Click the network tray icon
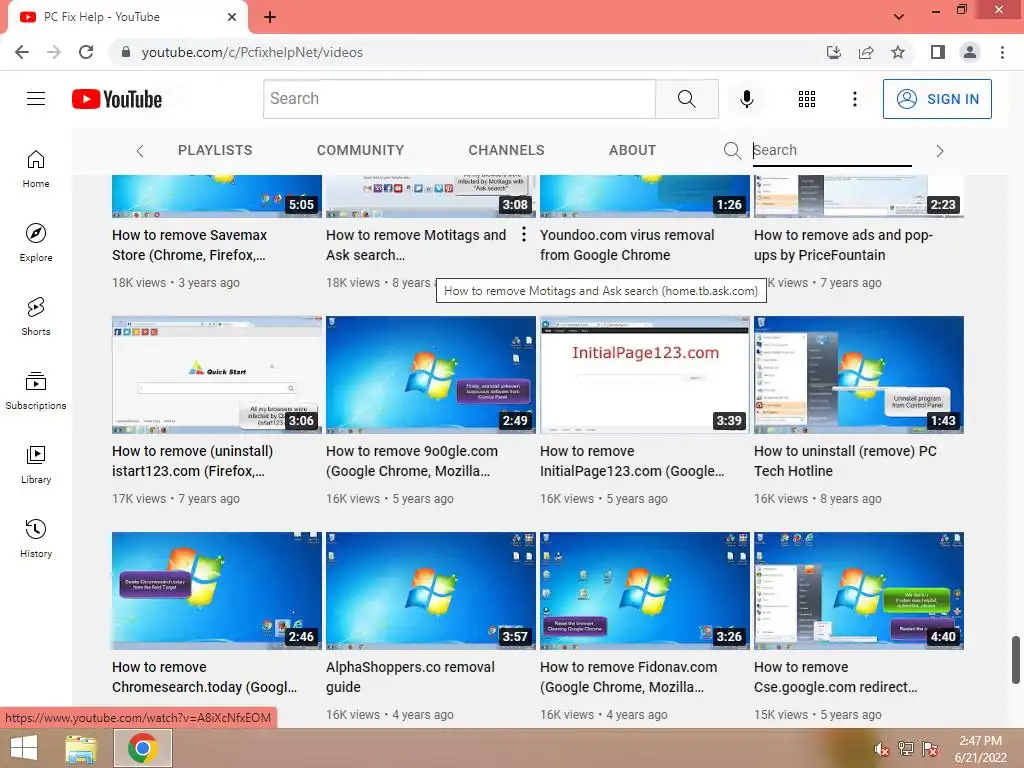Viewport: 1024px width, 768px height. tap(905, 748)
